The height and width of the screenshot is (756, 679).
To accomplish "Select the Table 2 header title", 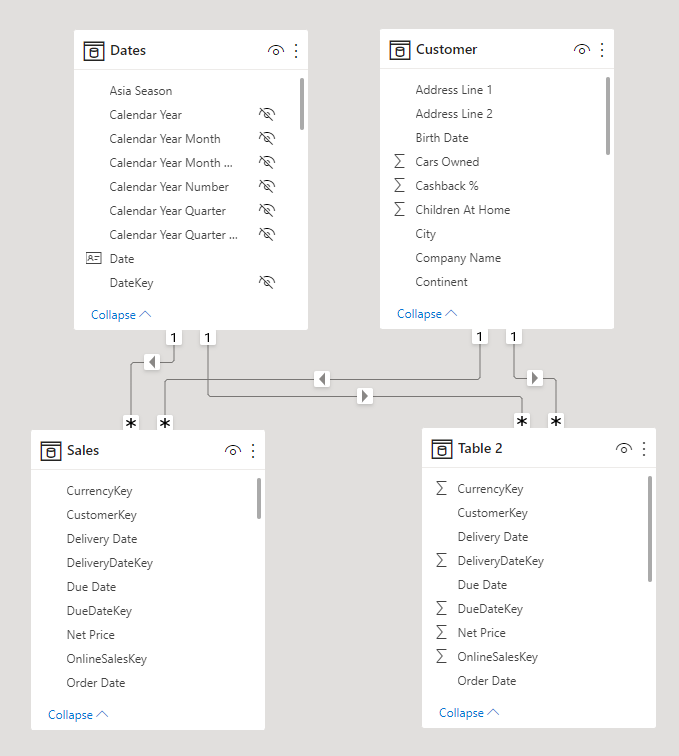I will tap(480, 449).
